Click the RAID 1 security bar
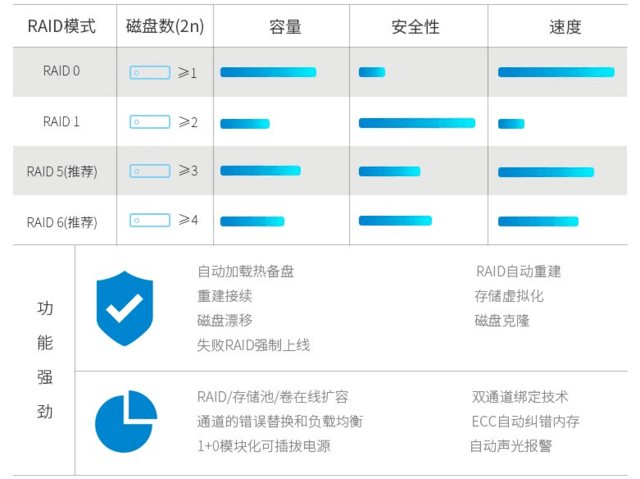Screen dimensions: 640x479 417,123
